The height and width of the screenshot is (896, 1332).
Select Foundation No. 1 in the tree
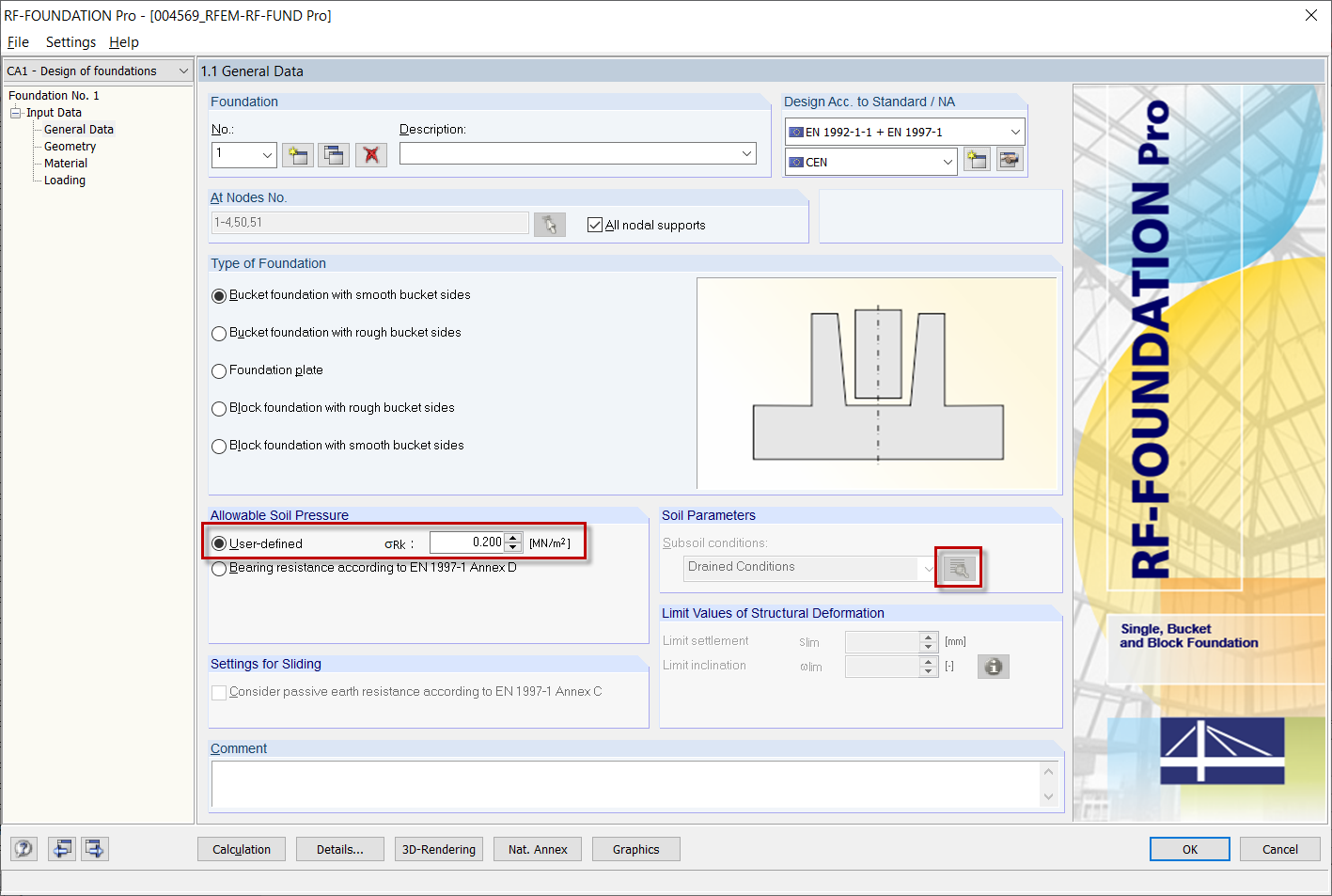click(54, 96)
